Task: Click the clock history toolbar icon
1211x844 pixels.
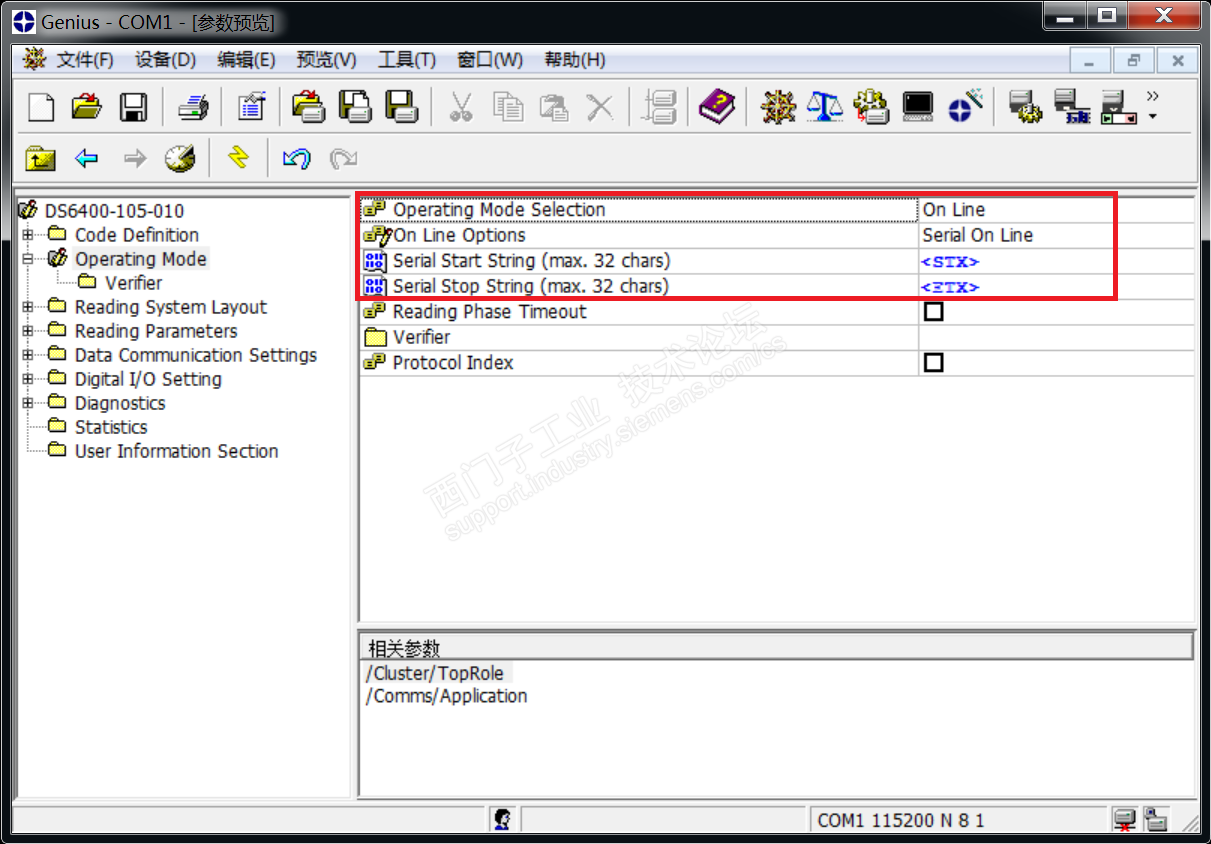Action: tap(180, 158)
